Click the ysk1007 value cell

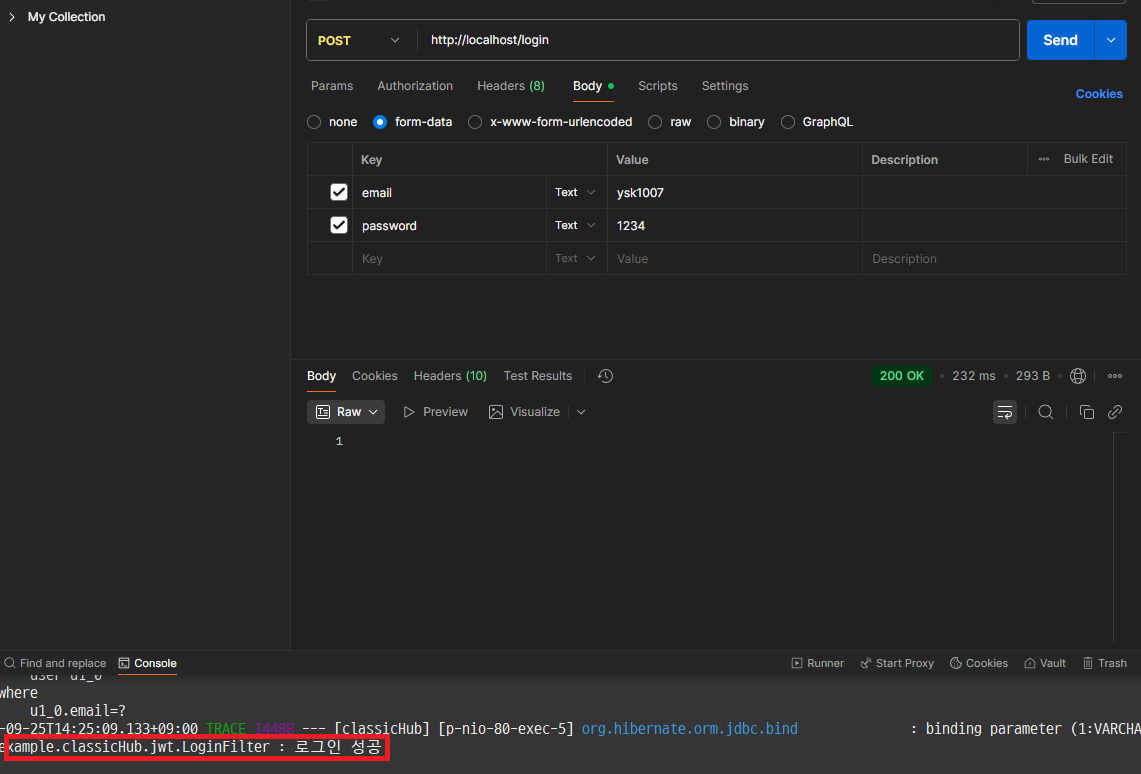pyautogui.click(x=734, y=192)
